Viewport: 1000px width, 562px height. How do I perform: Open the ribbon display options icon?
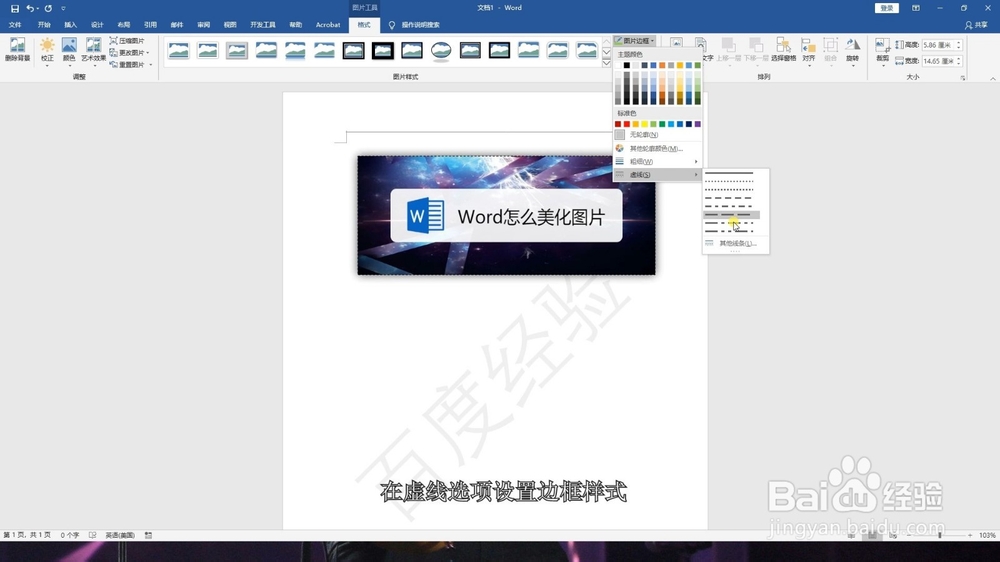coord(916,8)
